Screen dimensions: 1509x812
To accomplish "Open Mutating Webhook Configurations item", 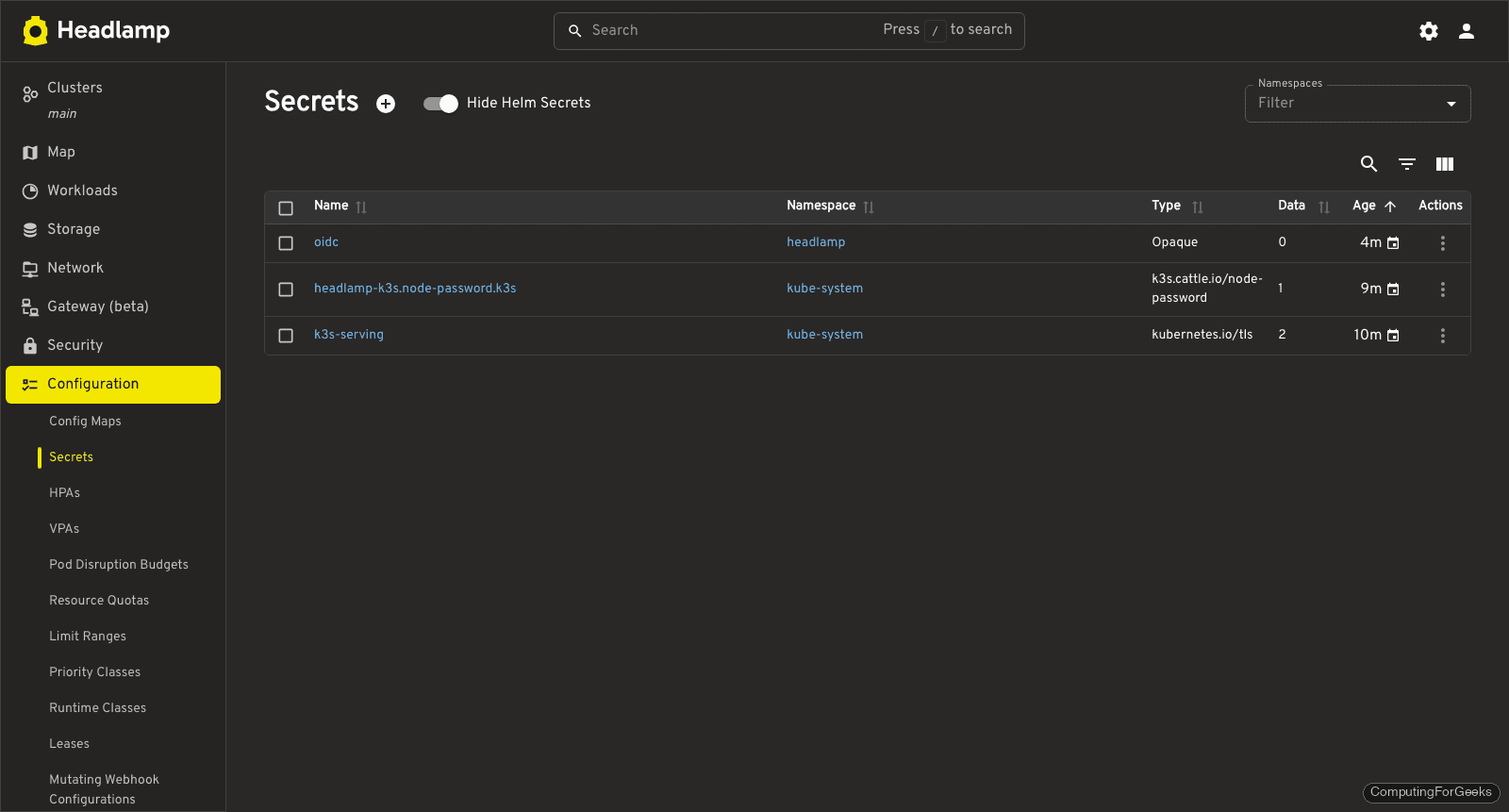I will pyautogui.click(x=104, y=789).
